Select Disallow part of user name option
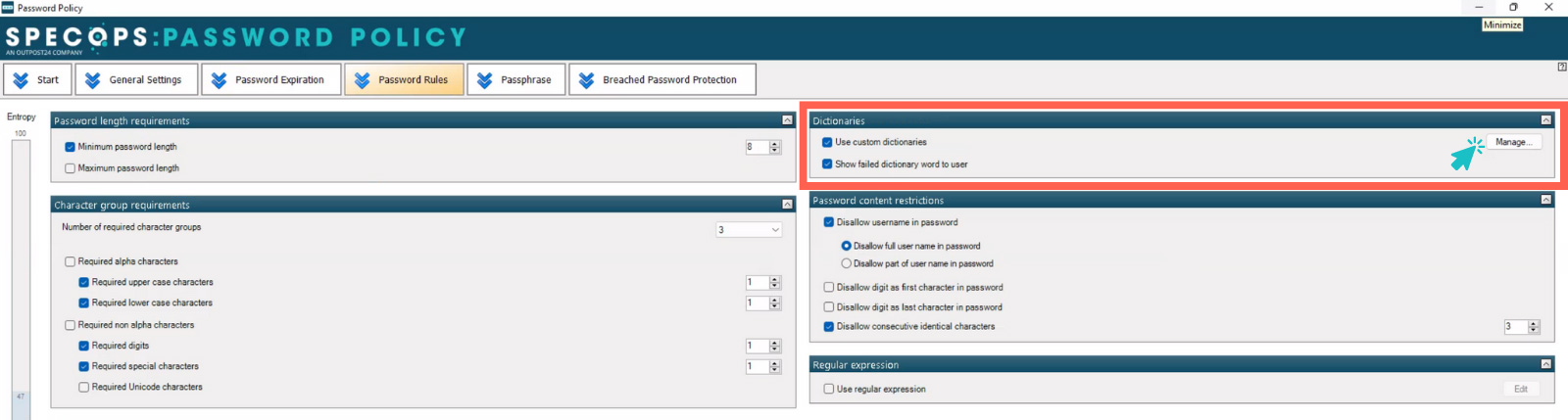 point(847,263)
